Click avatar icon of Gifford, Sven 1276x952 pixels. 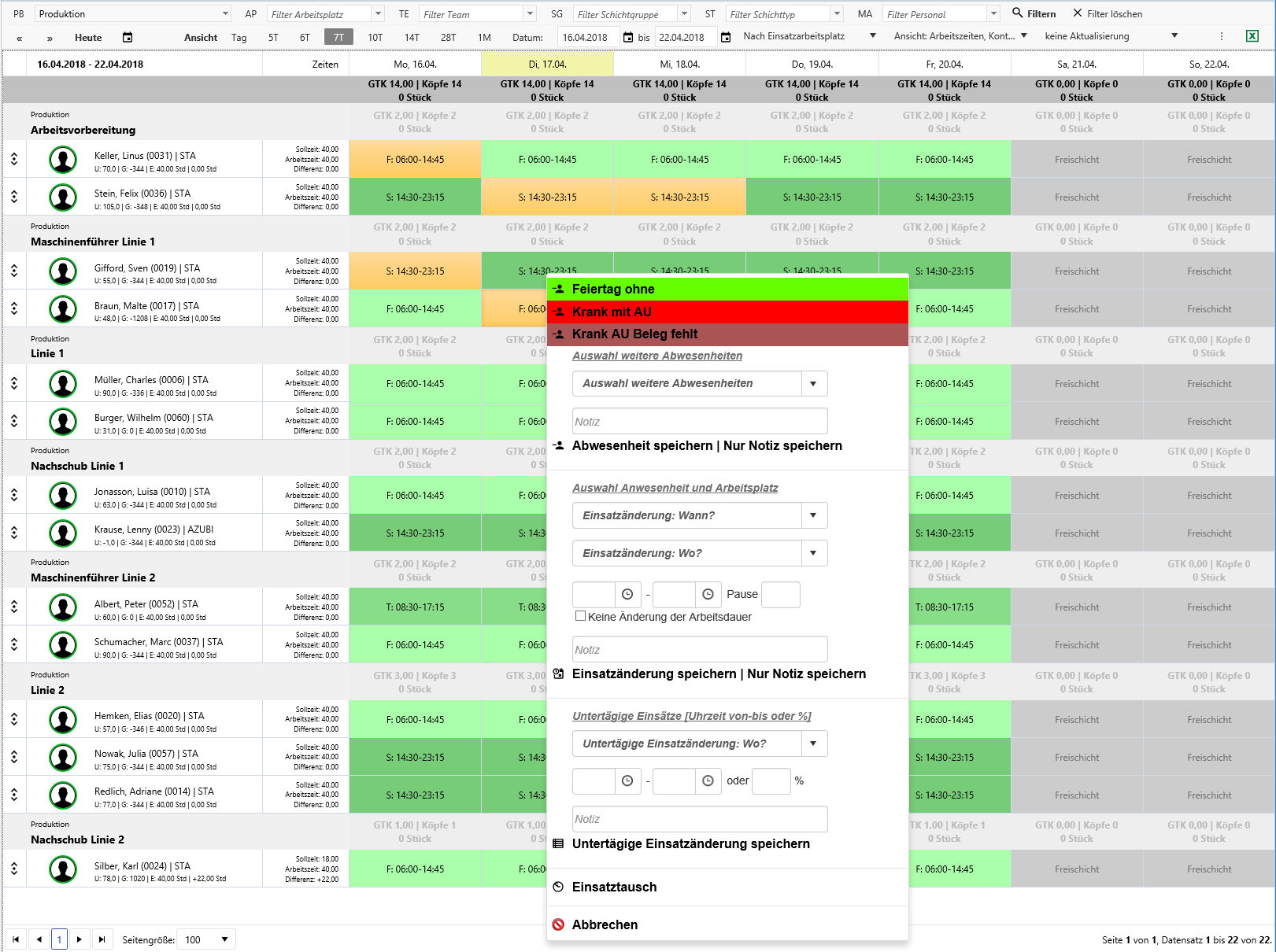(x=63, y=271)
